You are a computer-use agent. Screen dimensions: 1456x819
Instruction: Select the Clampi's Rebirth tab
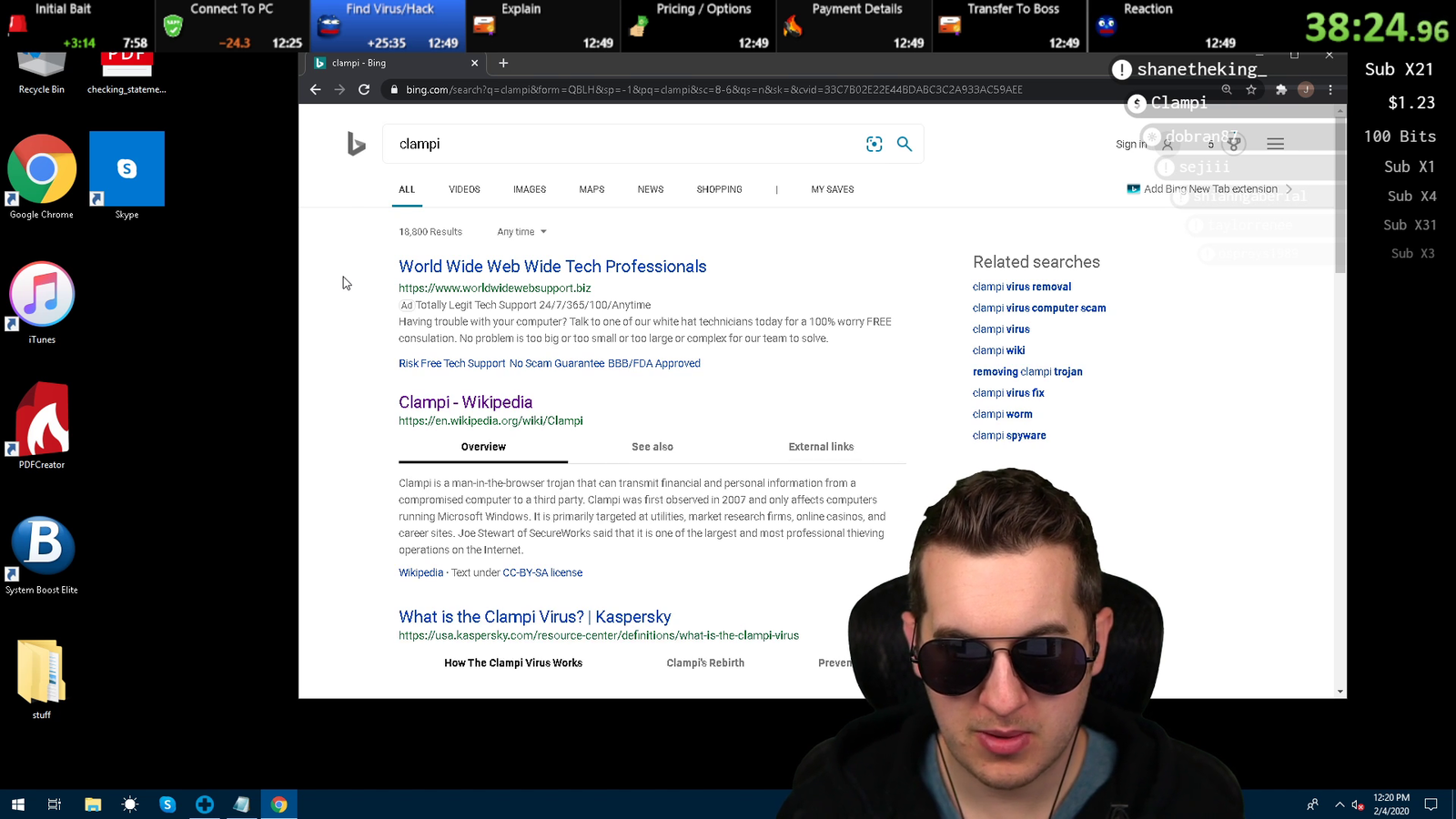tap(705, 663)
